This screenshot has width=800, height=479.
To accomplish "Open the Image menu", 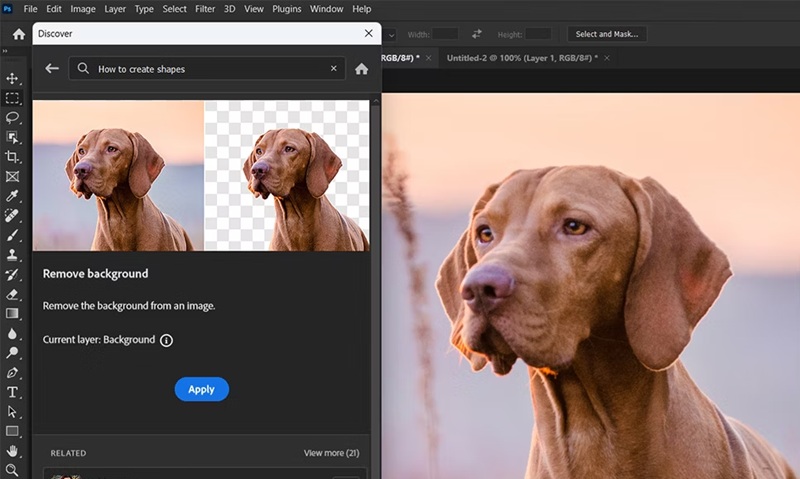I will pos(83,9).
